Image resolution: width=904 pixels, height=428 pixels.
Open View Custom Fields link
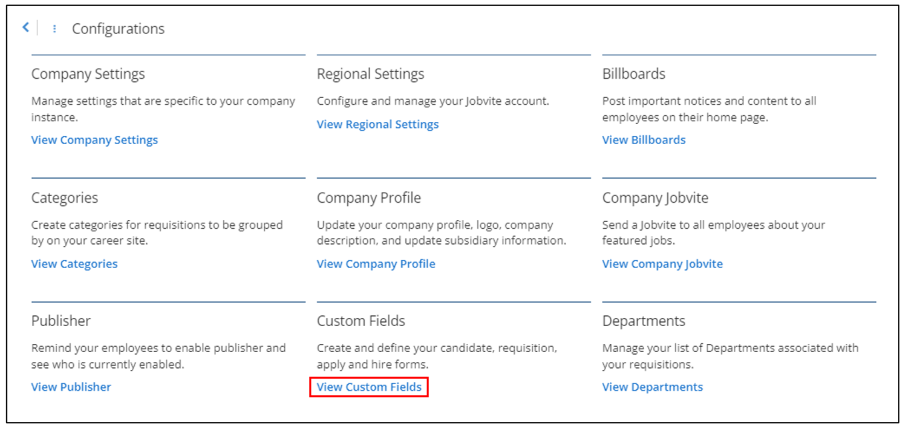tap(370, 386)
